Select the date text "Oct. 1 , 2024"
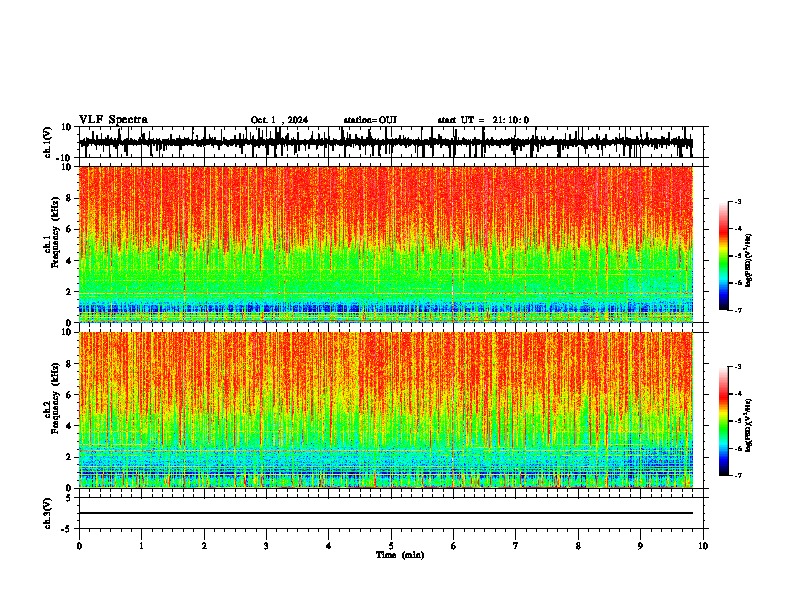This screenshot has height=612, width=792. click(279, 120)
